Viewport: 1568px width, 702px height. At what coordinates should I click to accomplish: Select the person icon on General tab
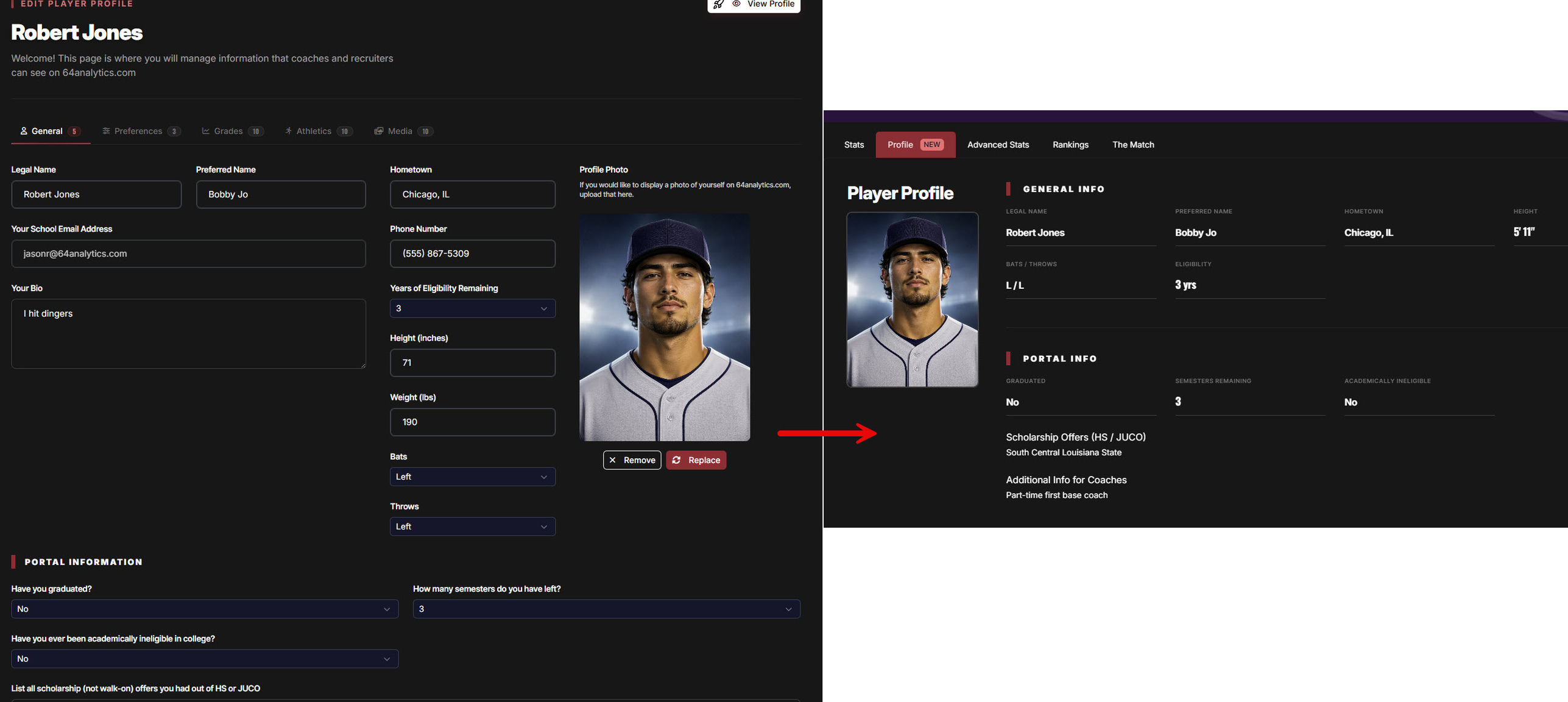click(24, 131)
